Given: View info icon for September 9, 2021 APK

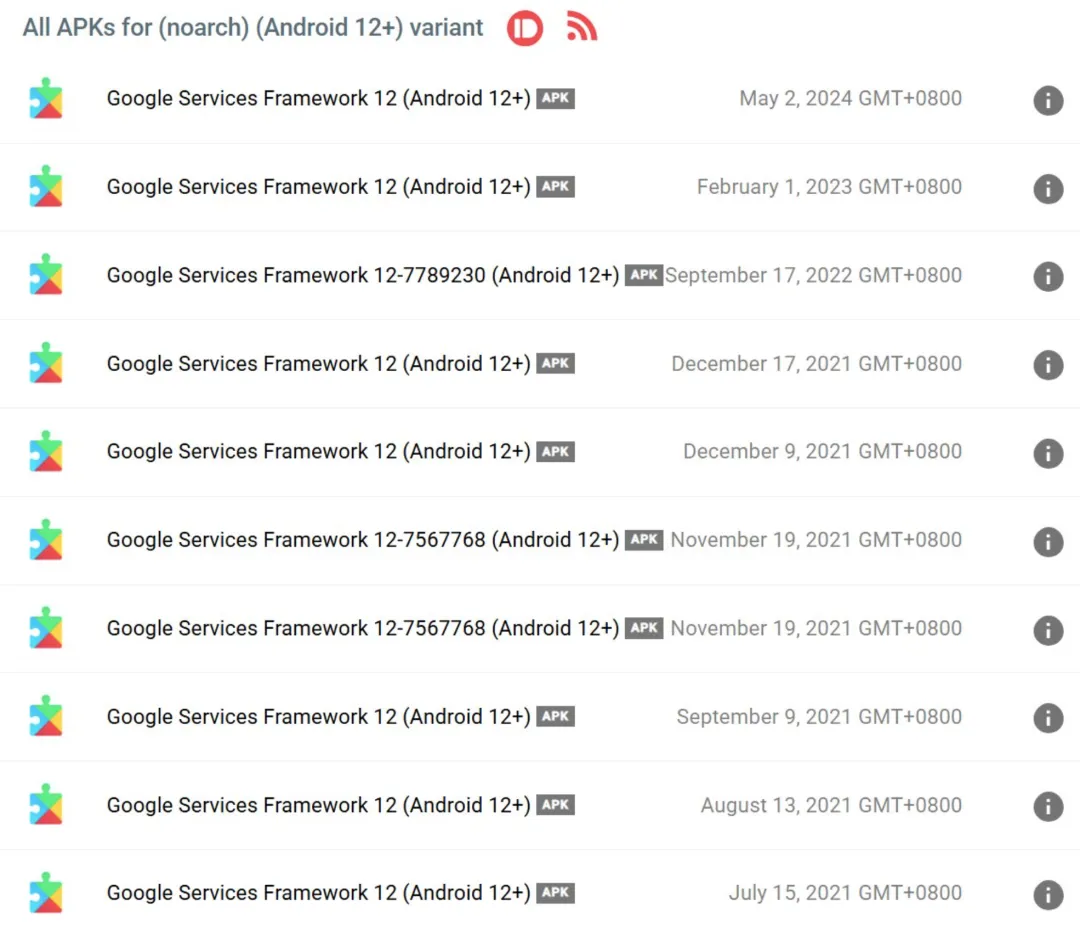Looking at the screenshot, I should 1047,718.
